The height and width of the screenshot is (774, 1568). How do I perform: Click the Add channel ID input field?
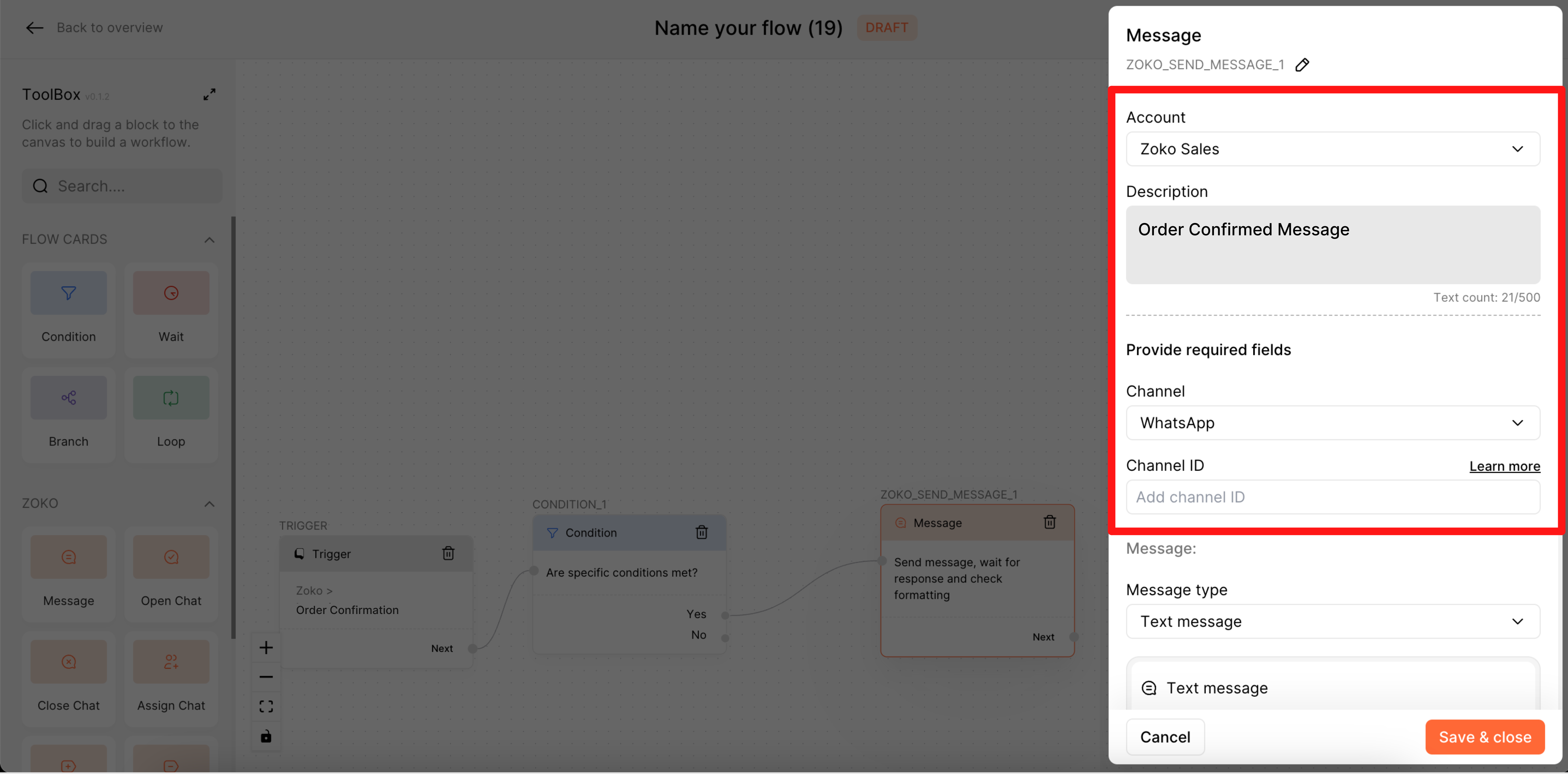(x=1332, y=497)
